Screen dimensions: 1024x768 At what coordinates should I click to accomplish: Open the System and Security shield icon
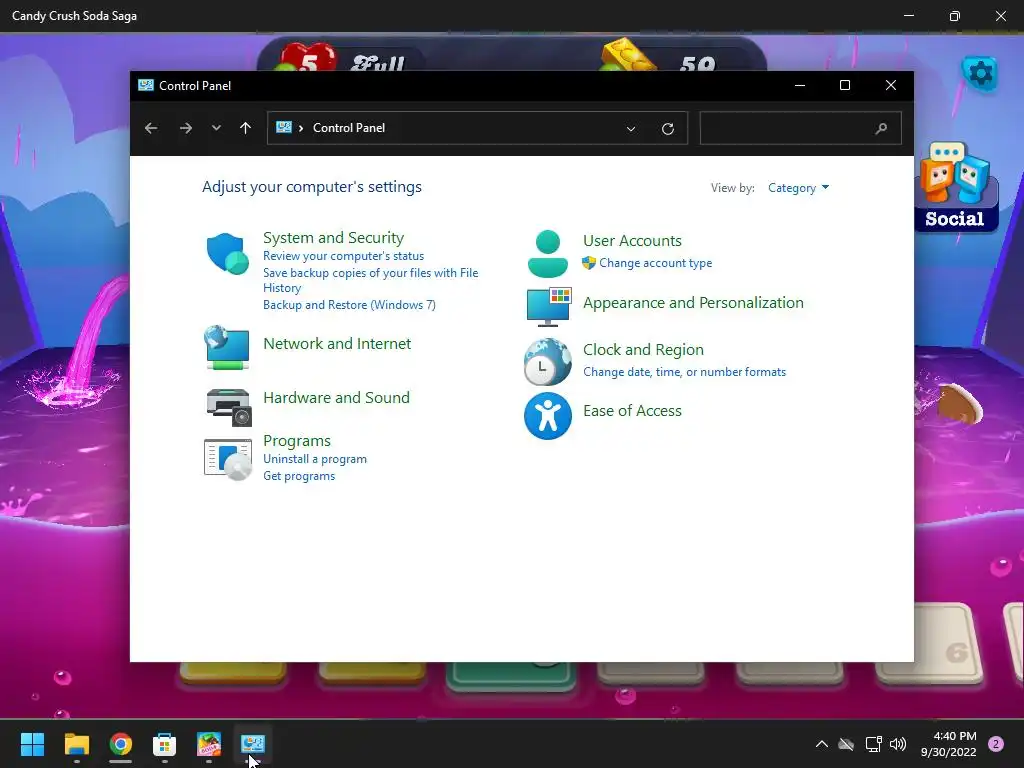(x=227, y=253)
